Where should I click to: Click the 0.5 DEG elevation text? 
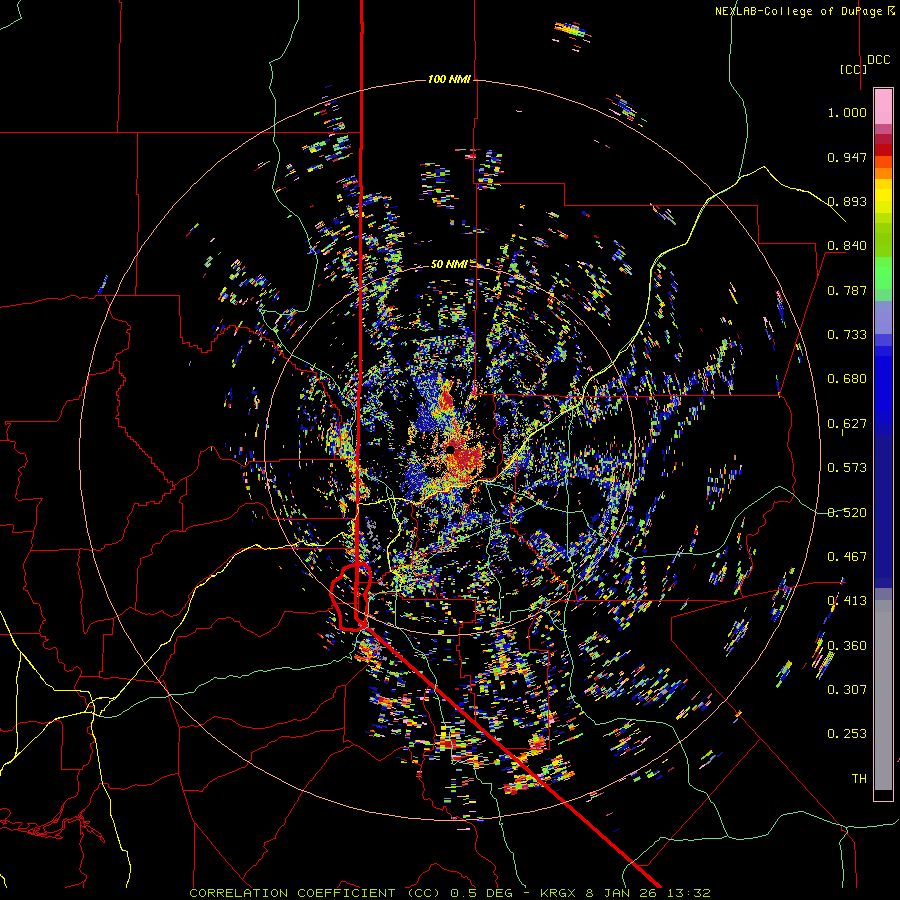point(484,893)
